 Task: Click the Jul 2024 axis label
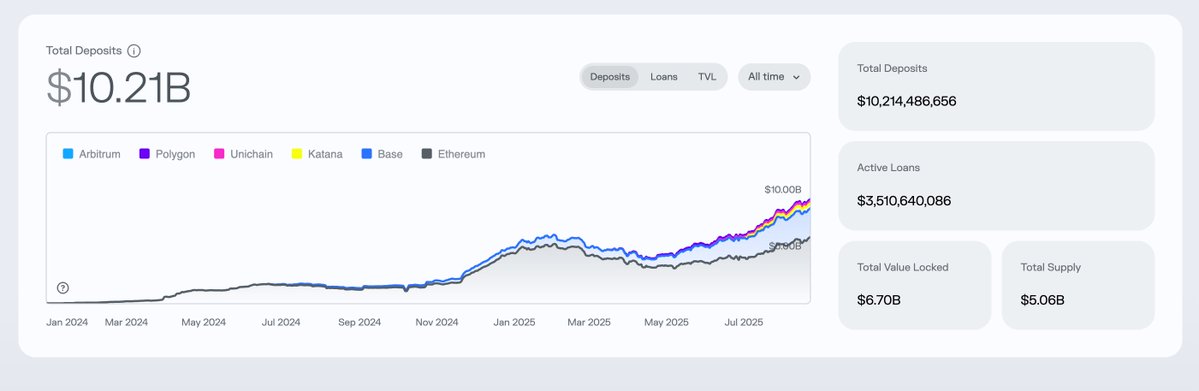281,322
